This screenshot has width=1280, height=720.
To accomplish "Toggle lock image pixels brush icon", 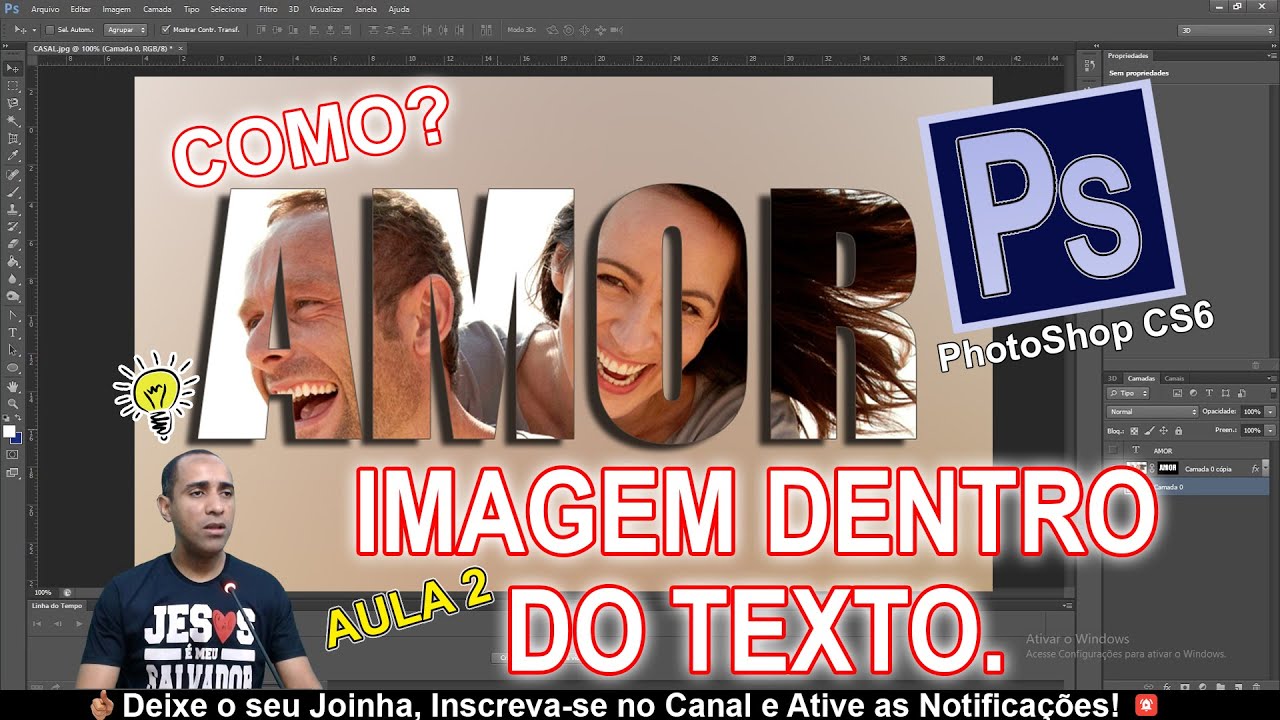I will (1150, 430).
